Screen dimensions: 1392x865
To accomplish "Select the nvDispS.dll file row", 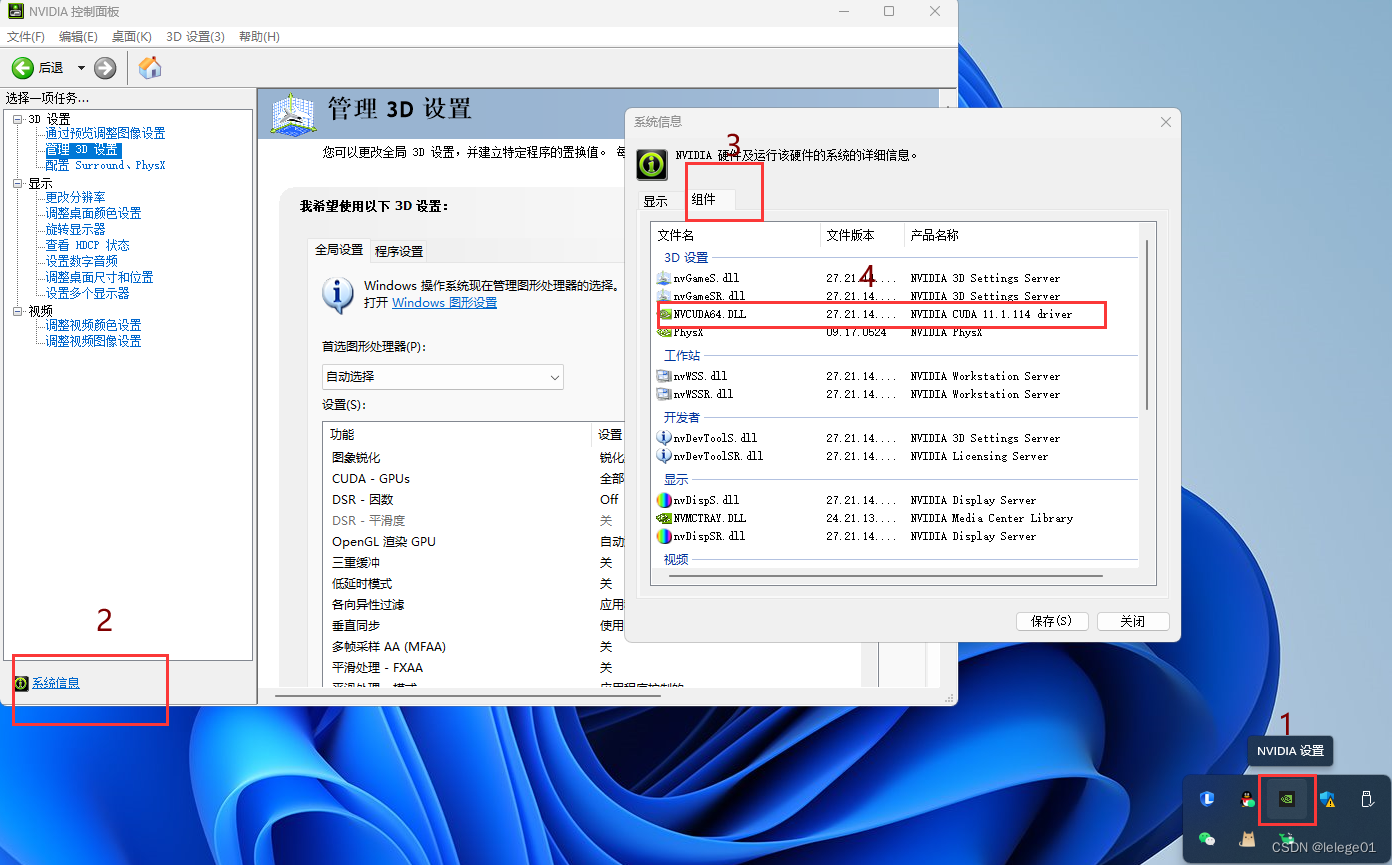I will pyautogui.click(x=896, y=500).
